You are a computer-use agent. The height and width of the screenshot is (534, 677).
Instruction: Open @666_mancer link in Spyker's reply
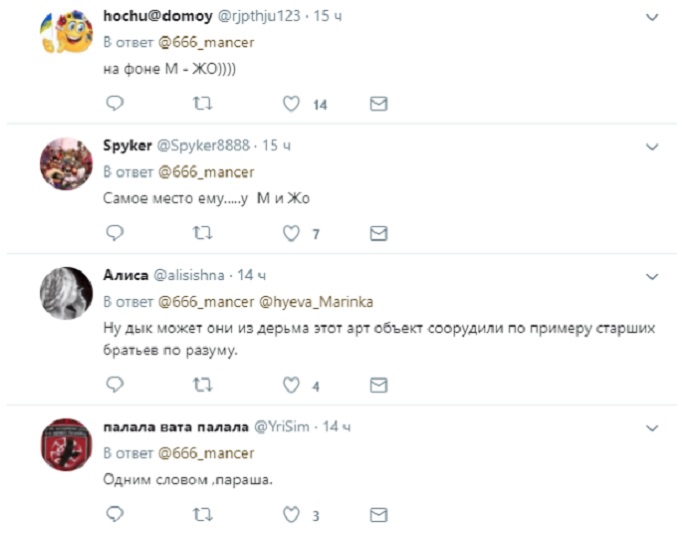coord(206,172)
